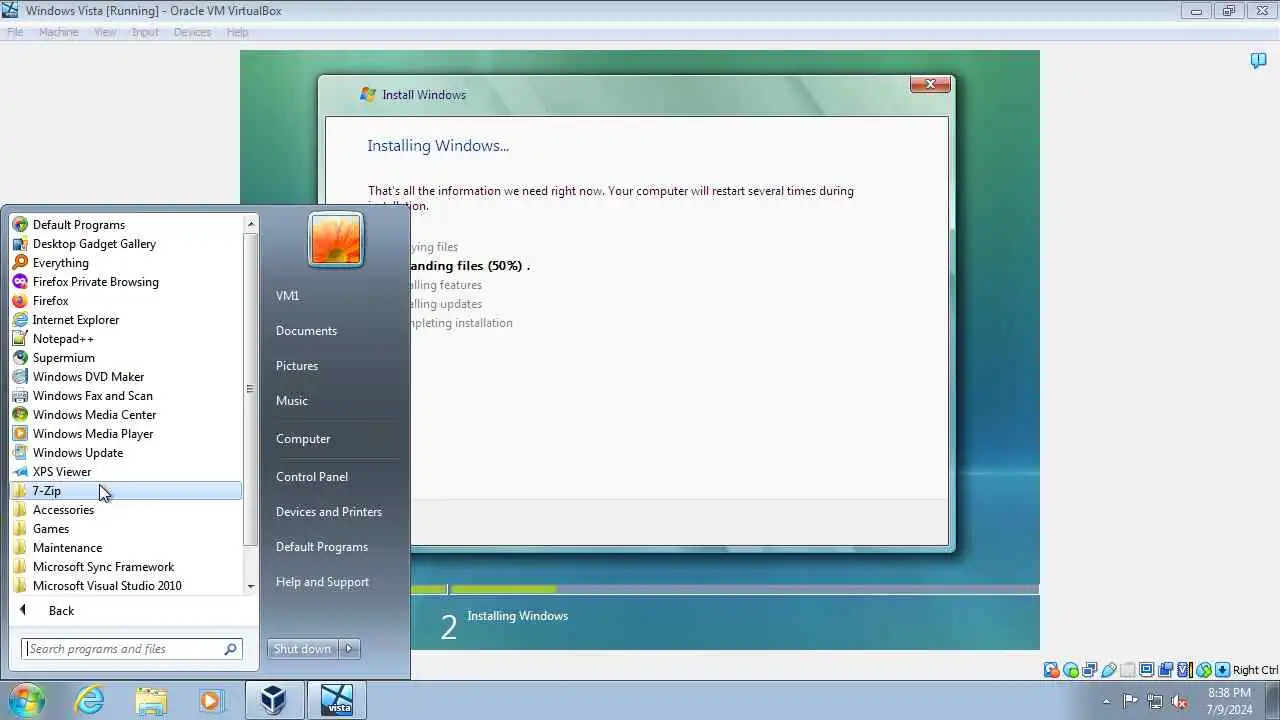This screenshot has width=1280, height=720.
Task: Open Computer from Start menu right pane
Action: point(303,438)
